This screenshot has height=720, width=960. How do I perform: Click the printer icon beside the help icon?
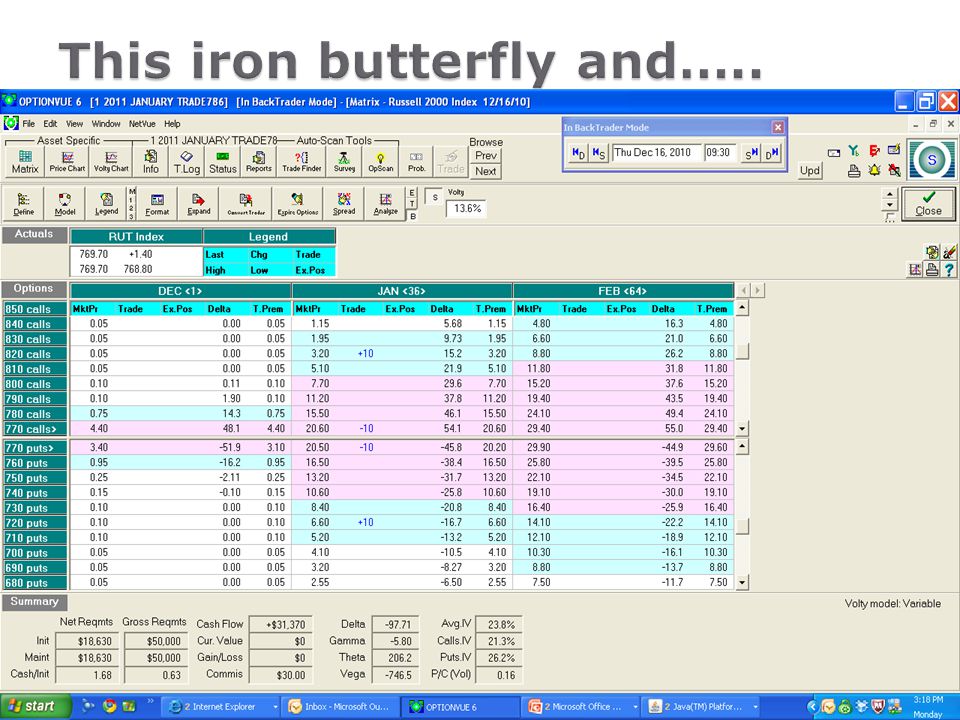pyautogui.click(x=932, y=269)
